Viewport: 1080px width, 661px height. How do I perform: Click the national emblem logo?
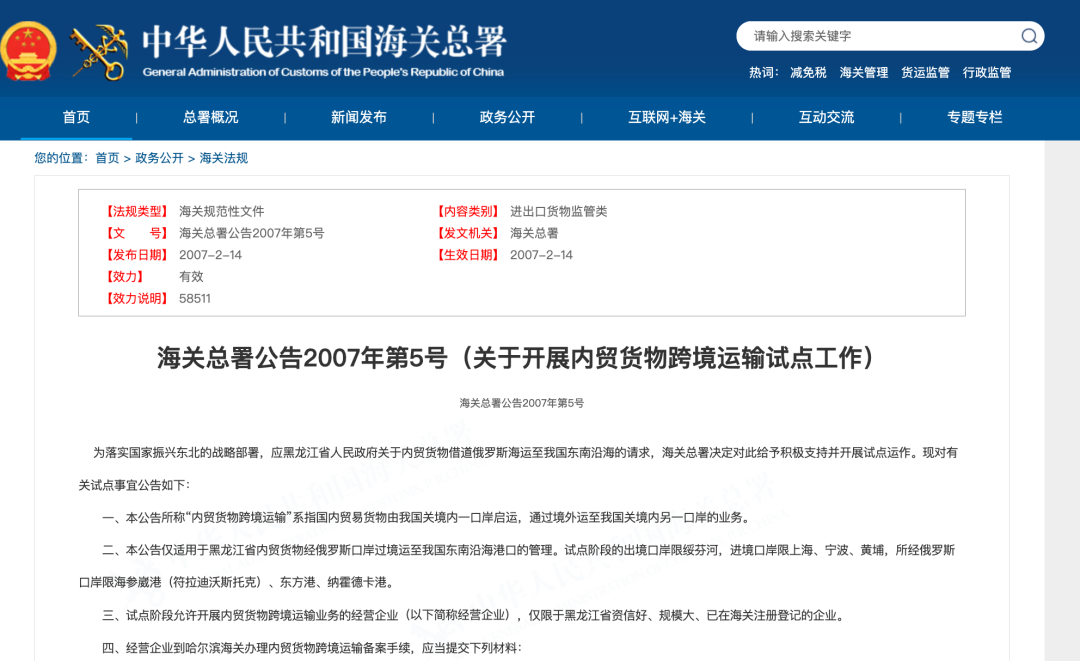(28, 51)
